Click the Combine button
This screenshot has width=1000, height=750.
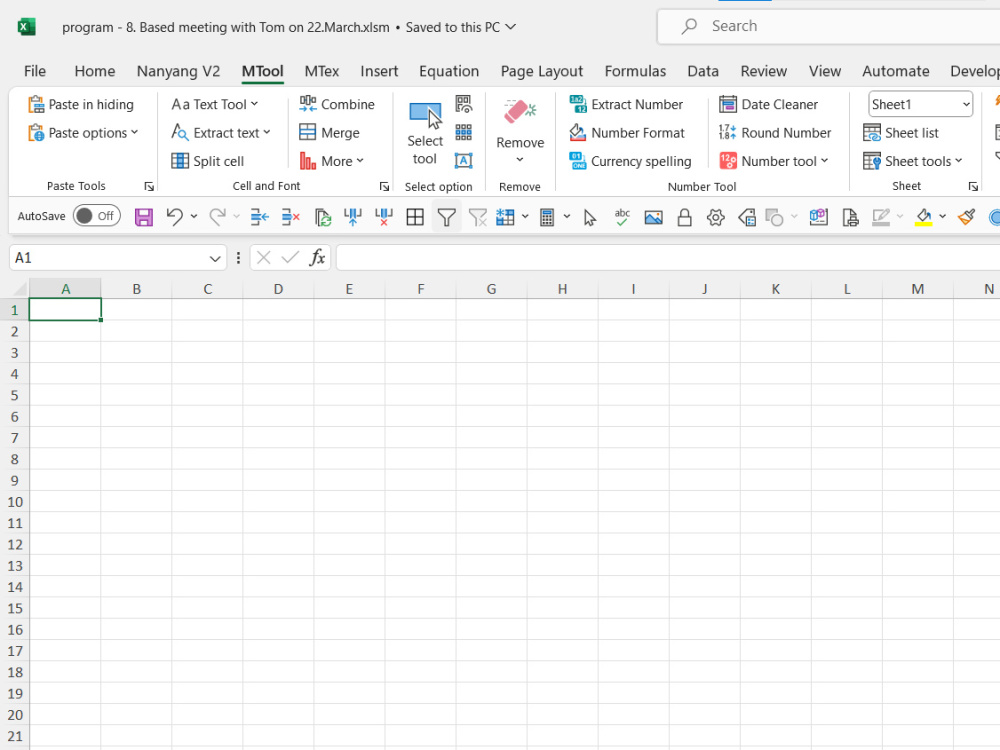tap(337, 104)
